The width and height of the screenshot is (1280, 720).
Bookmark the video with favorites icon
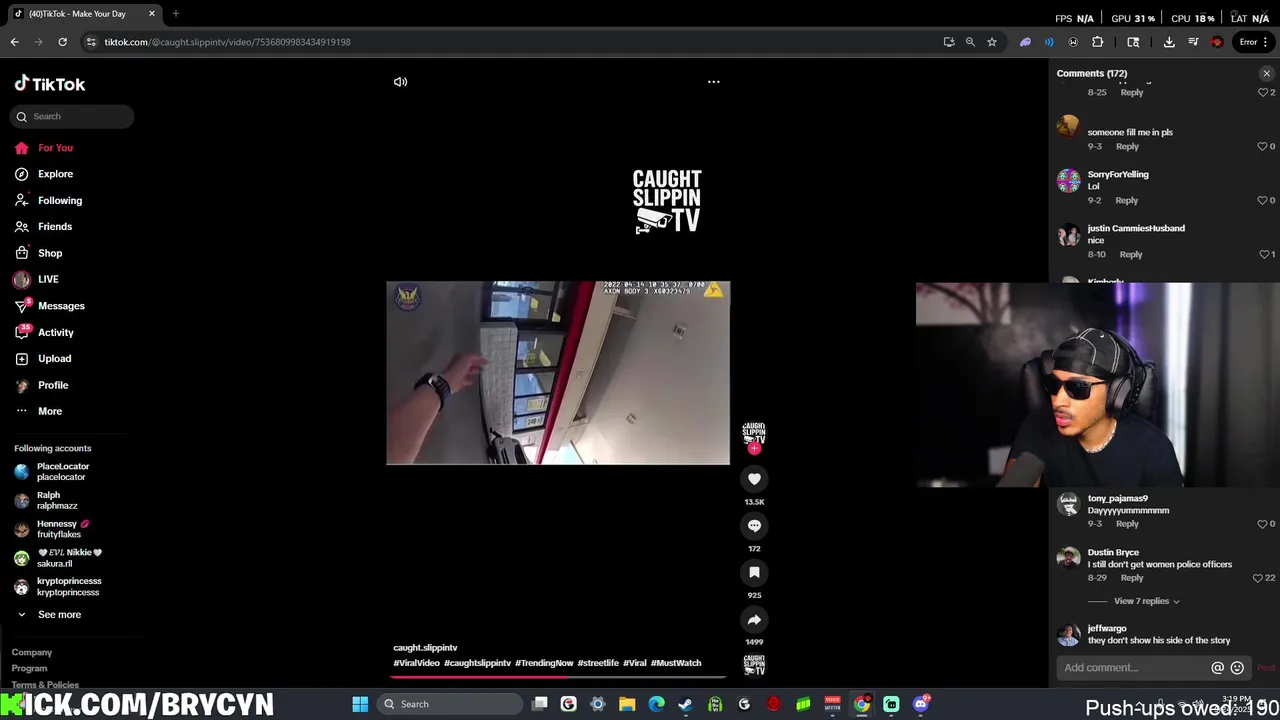click(754, 572)
